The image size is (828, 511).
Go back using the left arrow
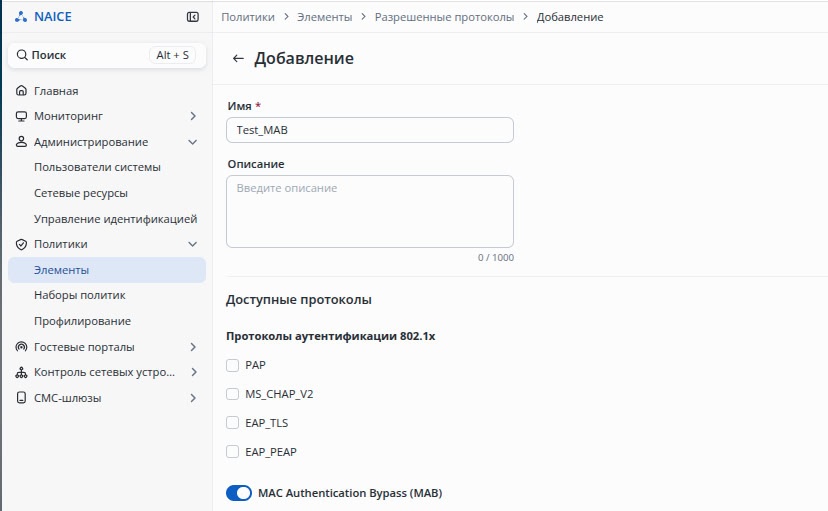pos(238,59)
